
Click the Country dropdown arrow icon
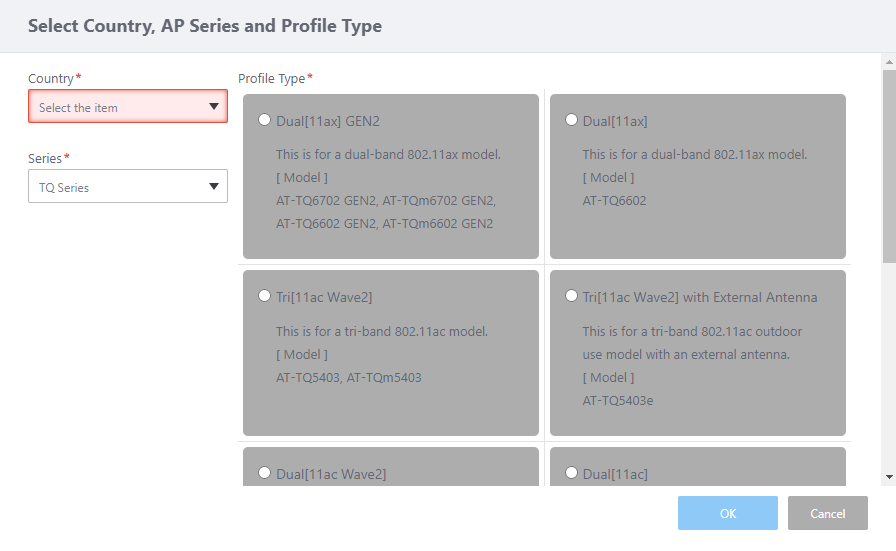(x=213, y=107)
